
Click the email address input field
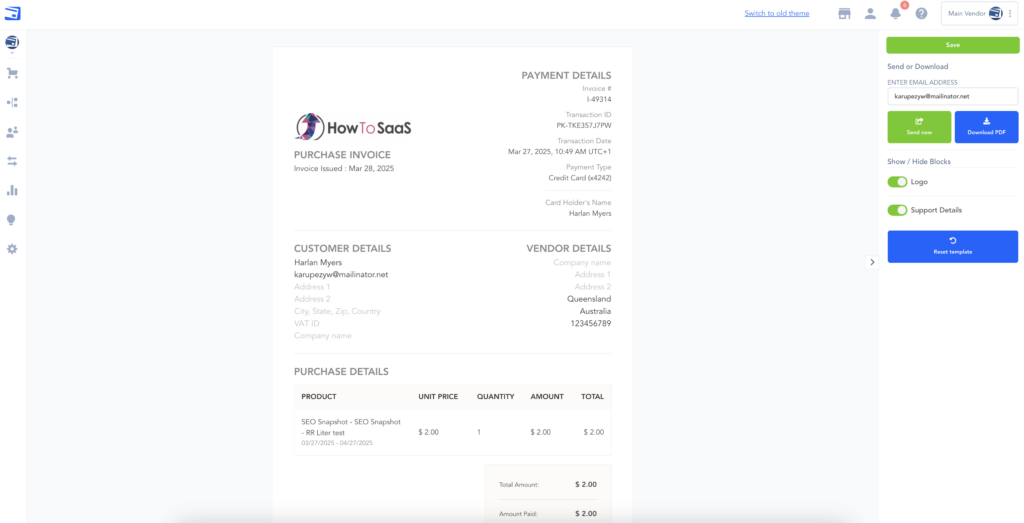point(952,96)
